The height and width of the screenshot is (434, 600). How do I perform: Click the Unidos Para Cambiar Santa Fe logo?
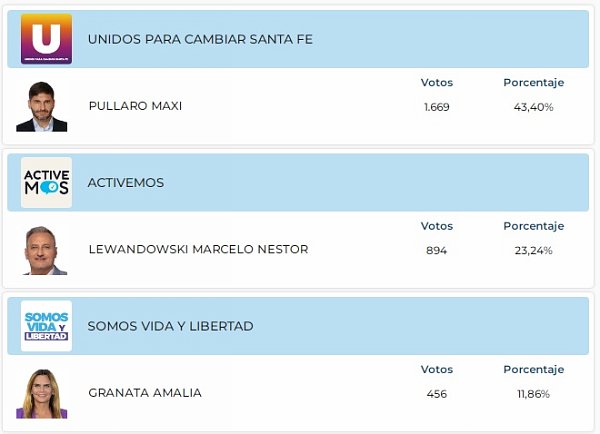point(46,39)
